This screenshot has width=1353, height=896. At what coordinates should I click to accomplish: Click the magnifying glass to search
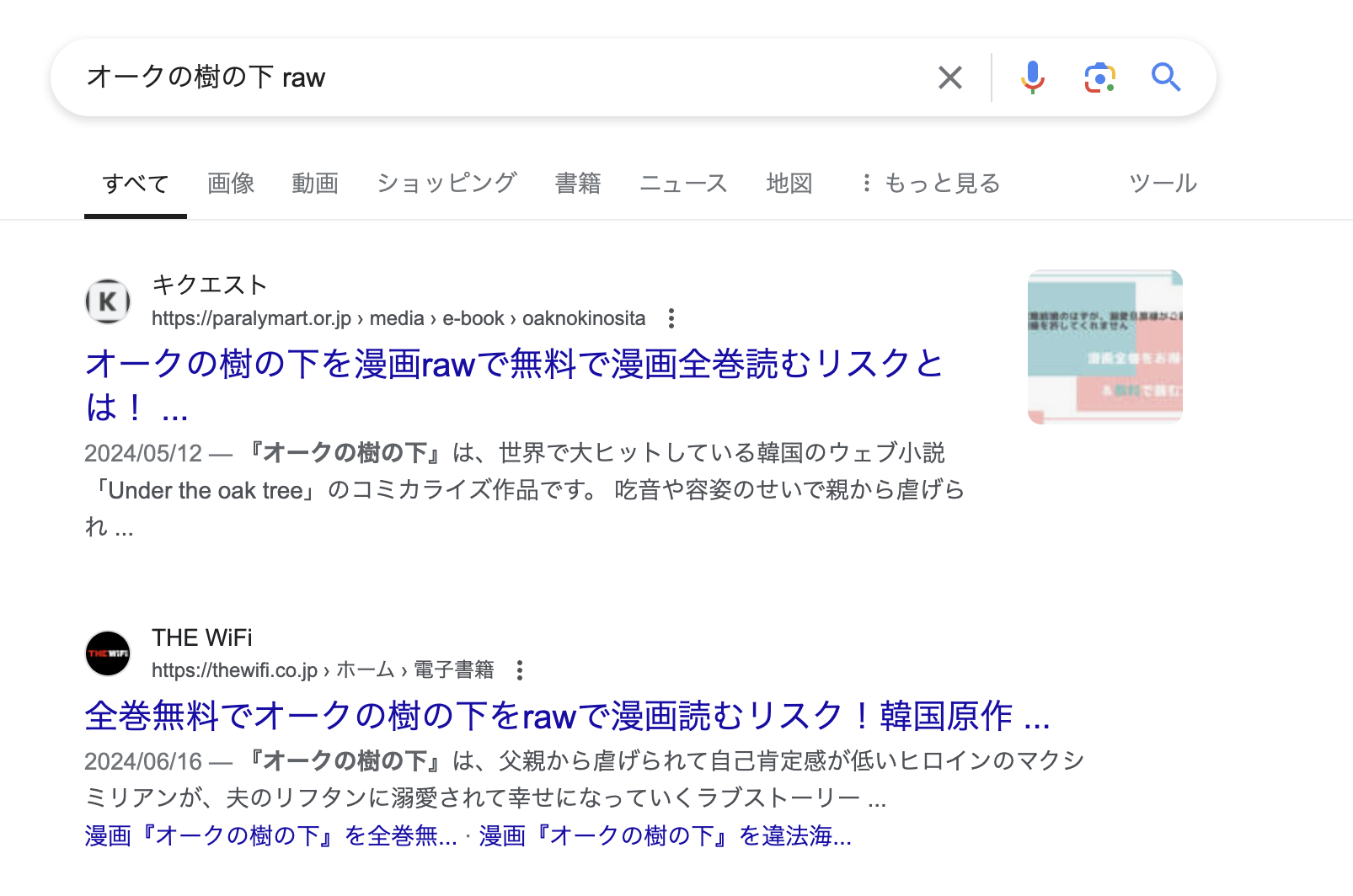(1166, 77)
